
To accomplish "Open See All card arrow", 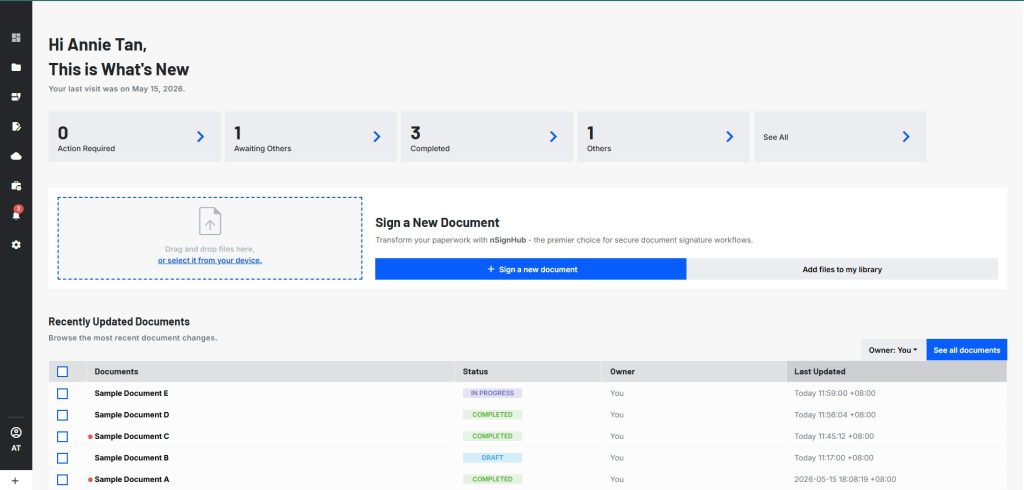I will pyautogui.click(x=906, y=137).
